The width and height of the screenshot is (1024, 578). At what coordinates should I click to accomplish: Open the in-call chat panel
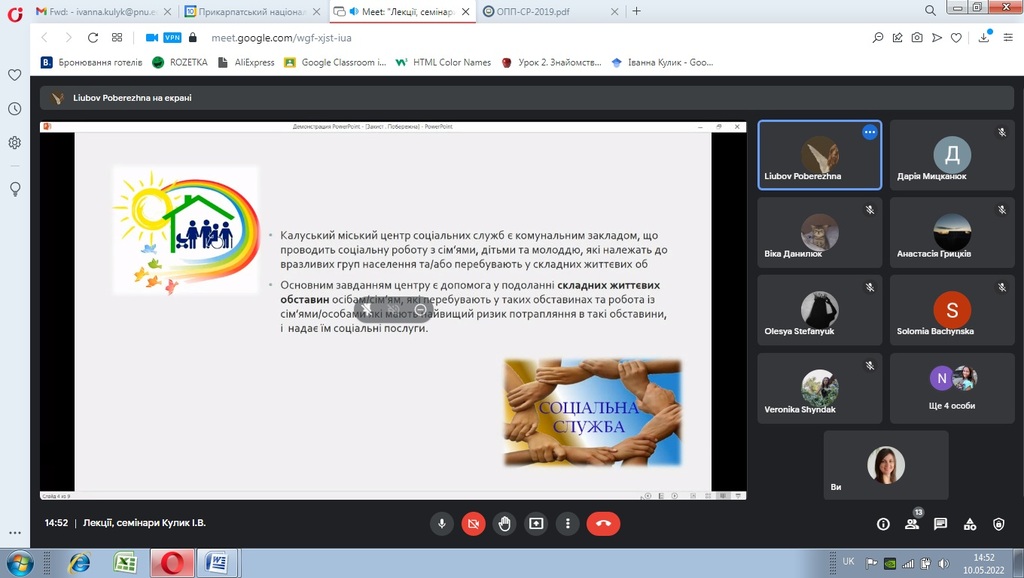[941, 523]
